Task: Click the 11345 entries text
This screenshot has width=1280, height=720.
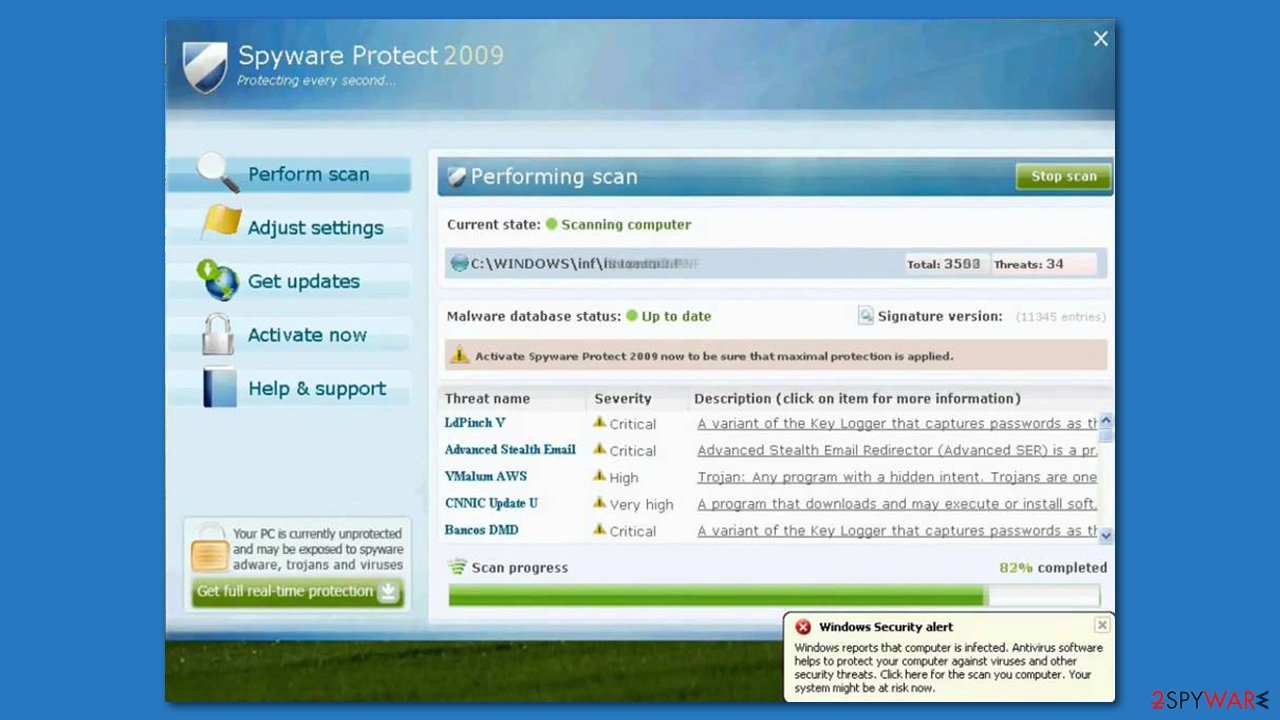Action: click(x=1060, y=317)
